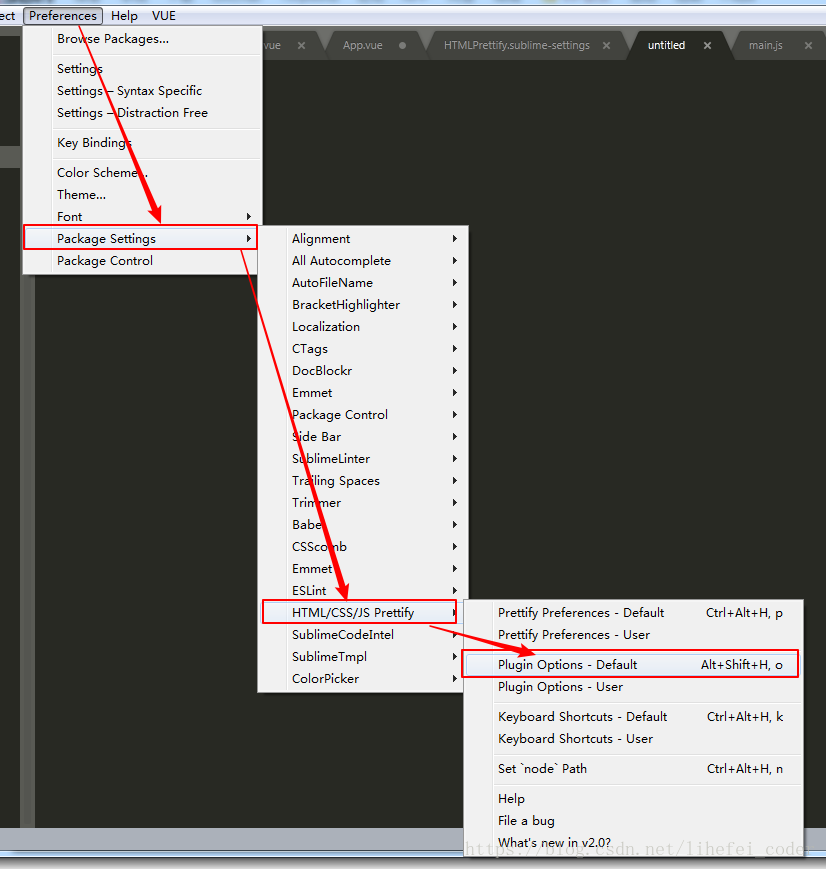Open Plugin Options - Default
This screenshot has height=869, width=826.
(631, 664)
